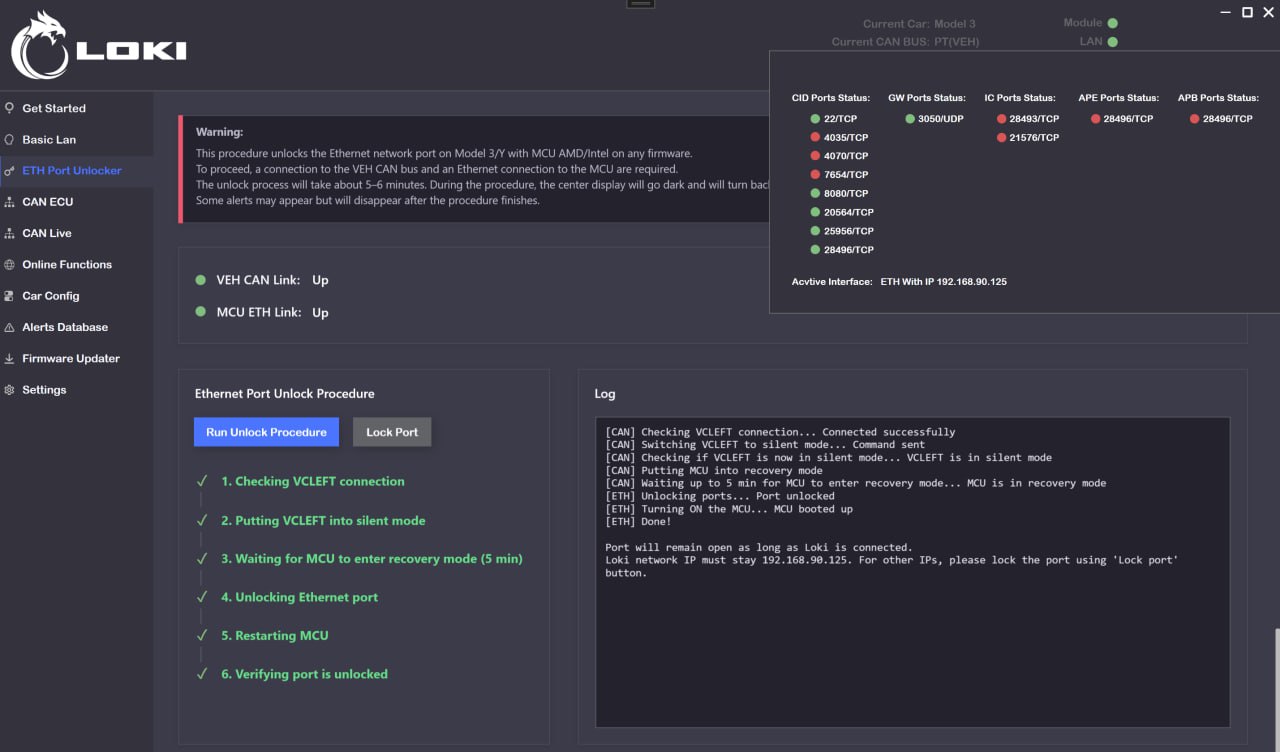Viewport: 1280px width, 752px height.
Task: Click the vertical scrollbar at right edge
Action: click(1276, 690)
